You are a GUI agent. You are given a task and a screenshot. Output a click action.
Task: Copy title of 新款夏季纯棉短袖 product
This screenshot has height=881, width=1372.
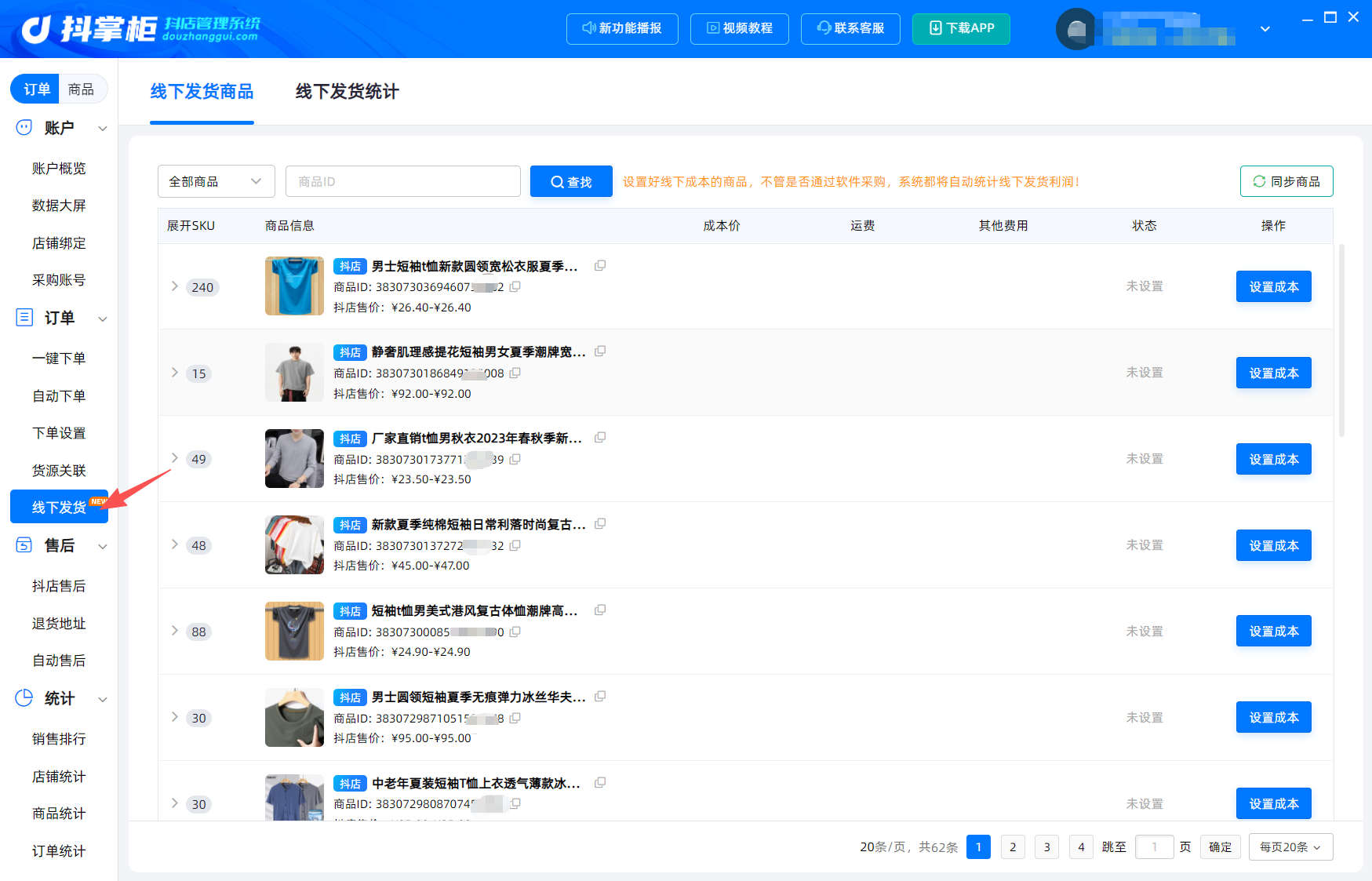(x=600, y=524)
